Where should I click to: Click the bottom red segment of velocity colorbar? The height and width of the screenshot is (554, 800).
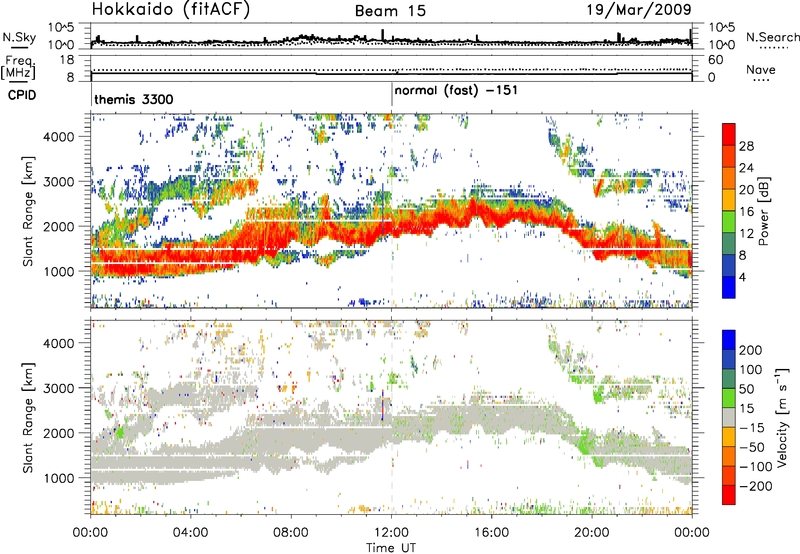[x=729, y=495]
